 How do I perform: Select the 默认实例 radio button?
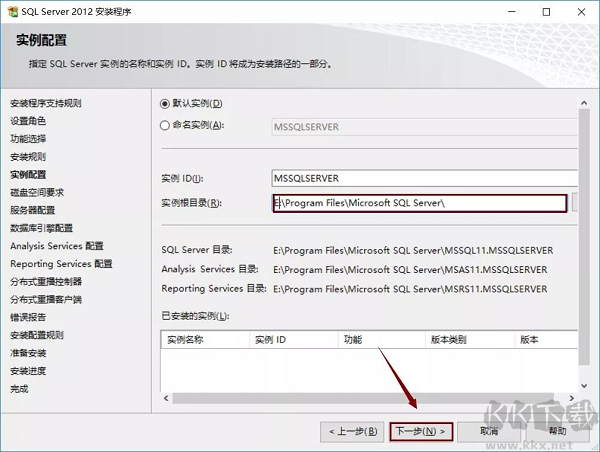tap(166, 103)
